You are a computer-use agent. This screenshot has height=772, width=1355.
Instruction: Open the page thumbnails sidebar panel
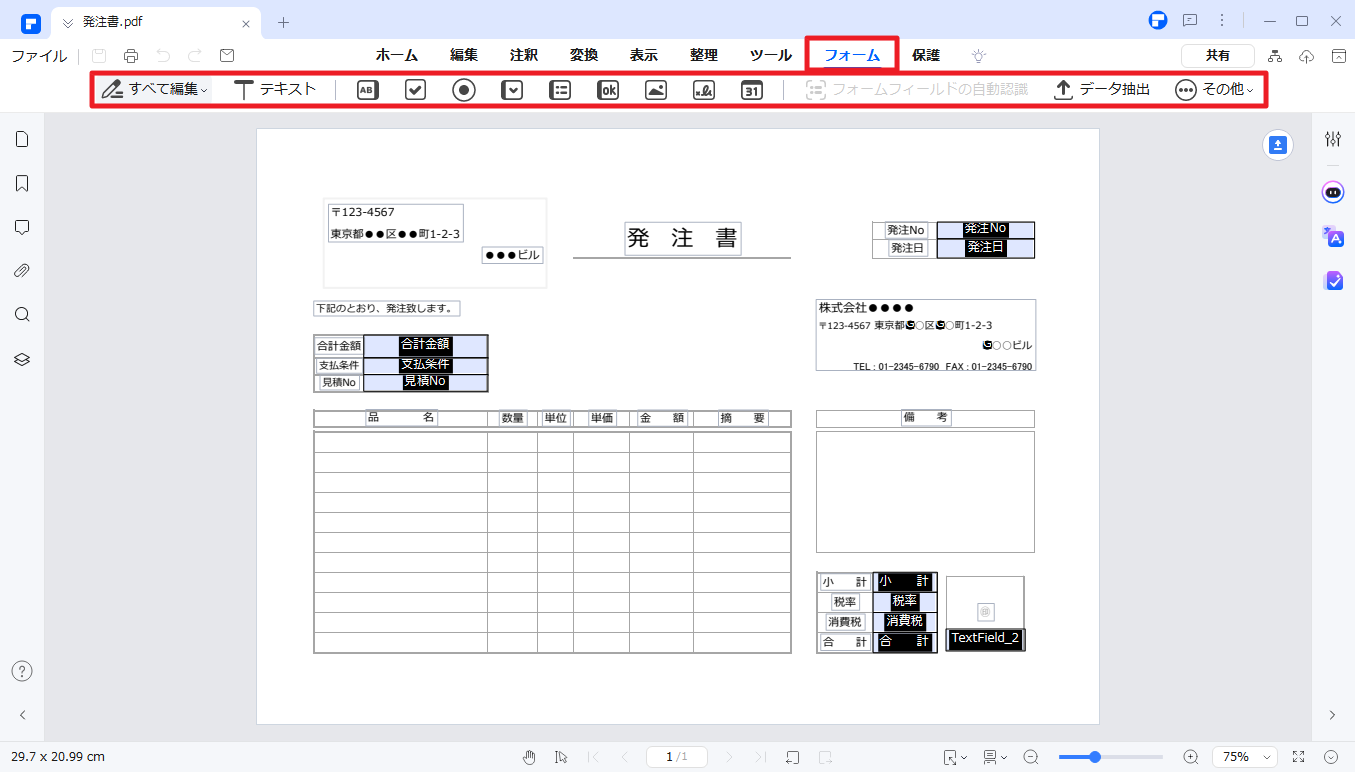click(x=22, y=139)
